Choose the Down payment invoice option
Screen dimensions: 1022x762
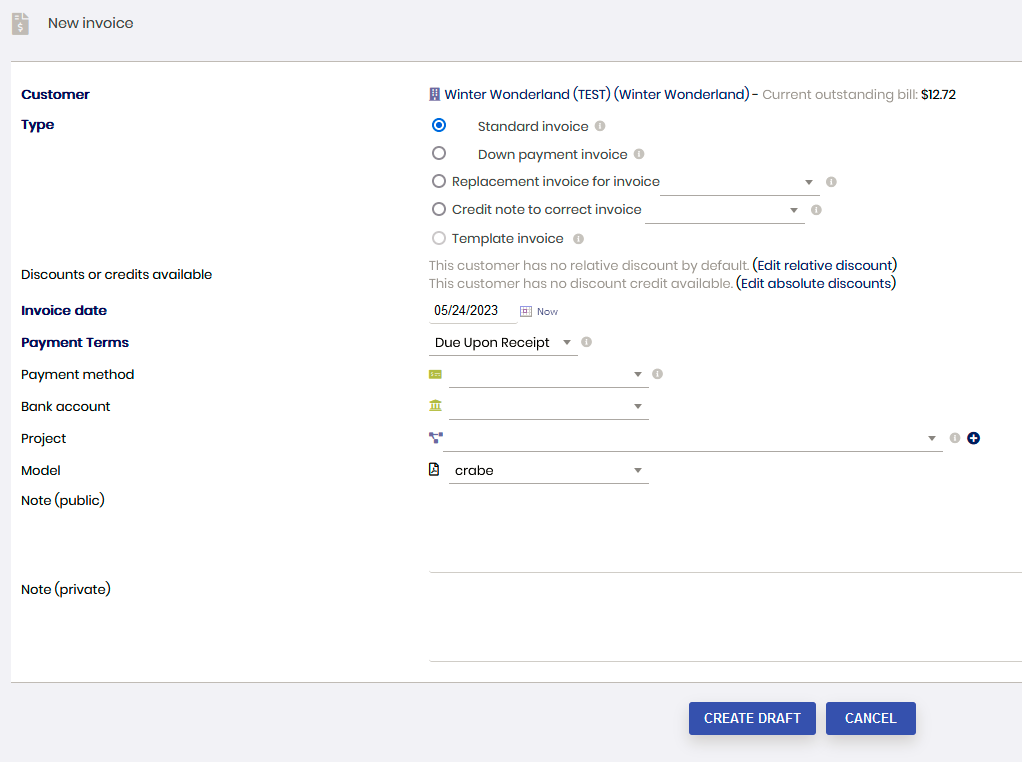coord(438,154)
